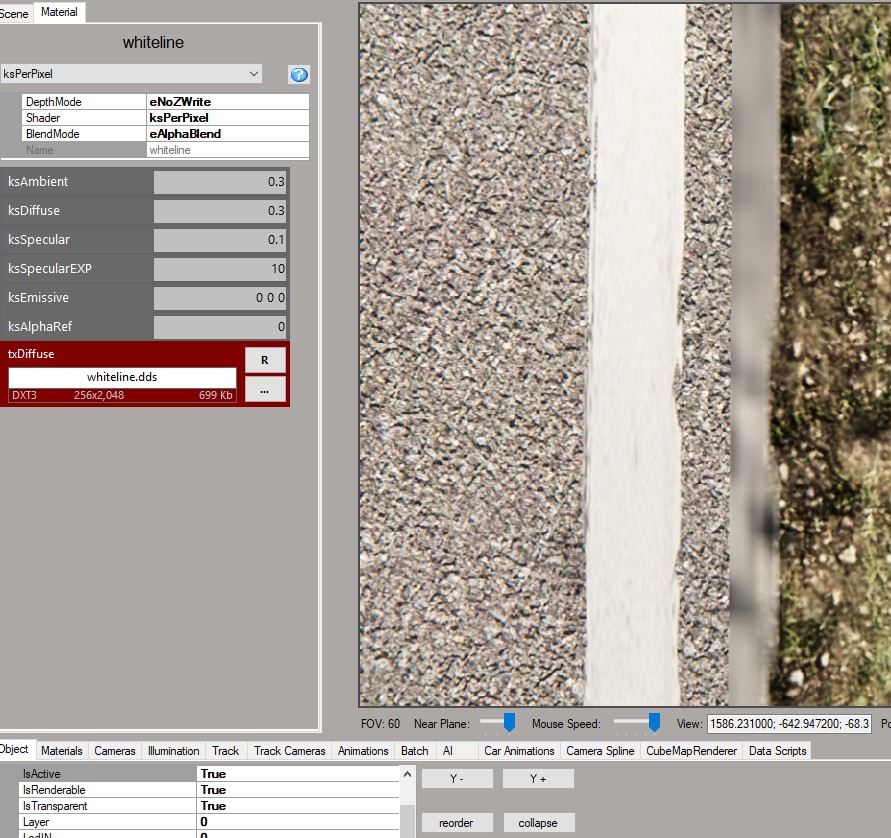This screenshot has width=891, height=838.
Task: Adjust the Near Plane slider
Action: (509, 722)
